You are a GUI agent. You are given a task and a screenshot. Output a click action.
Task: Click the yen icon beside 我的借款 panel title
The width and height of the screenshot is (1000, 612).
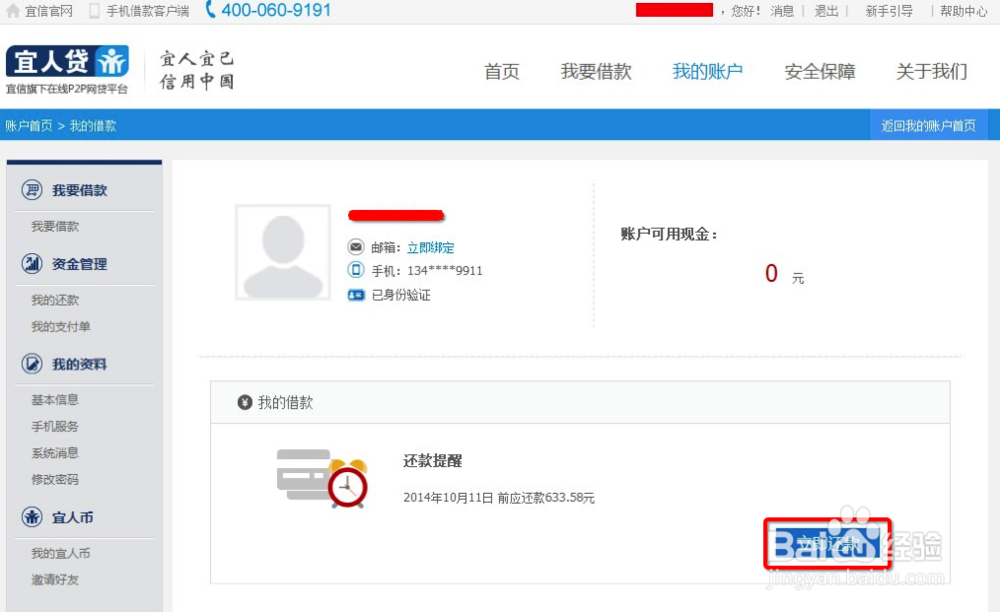click(245, 402)
